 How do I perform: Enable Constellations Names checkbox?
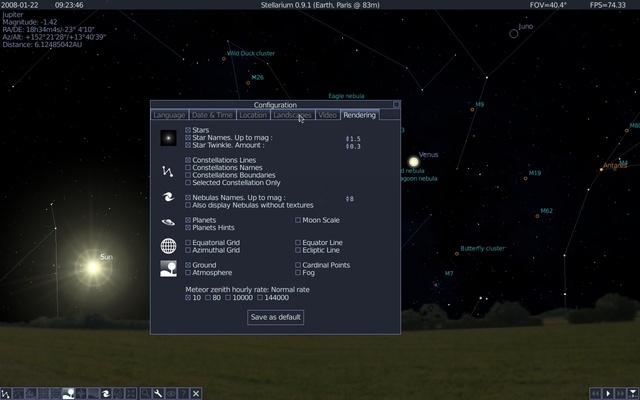(x=188, y=167)
